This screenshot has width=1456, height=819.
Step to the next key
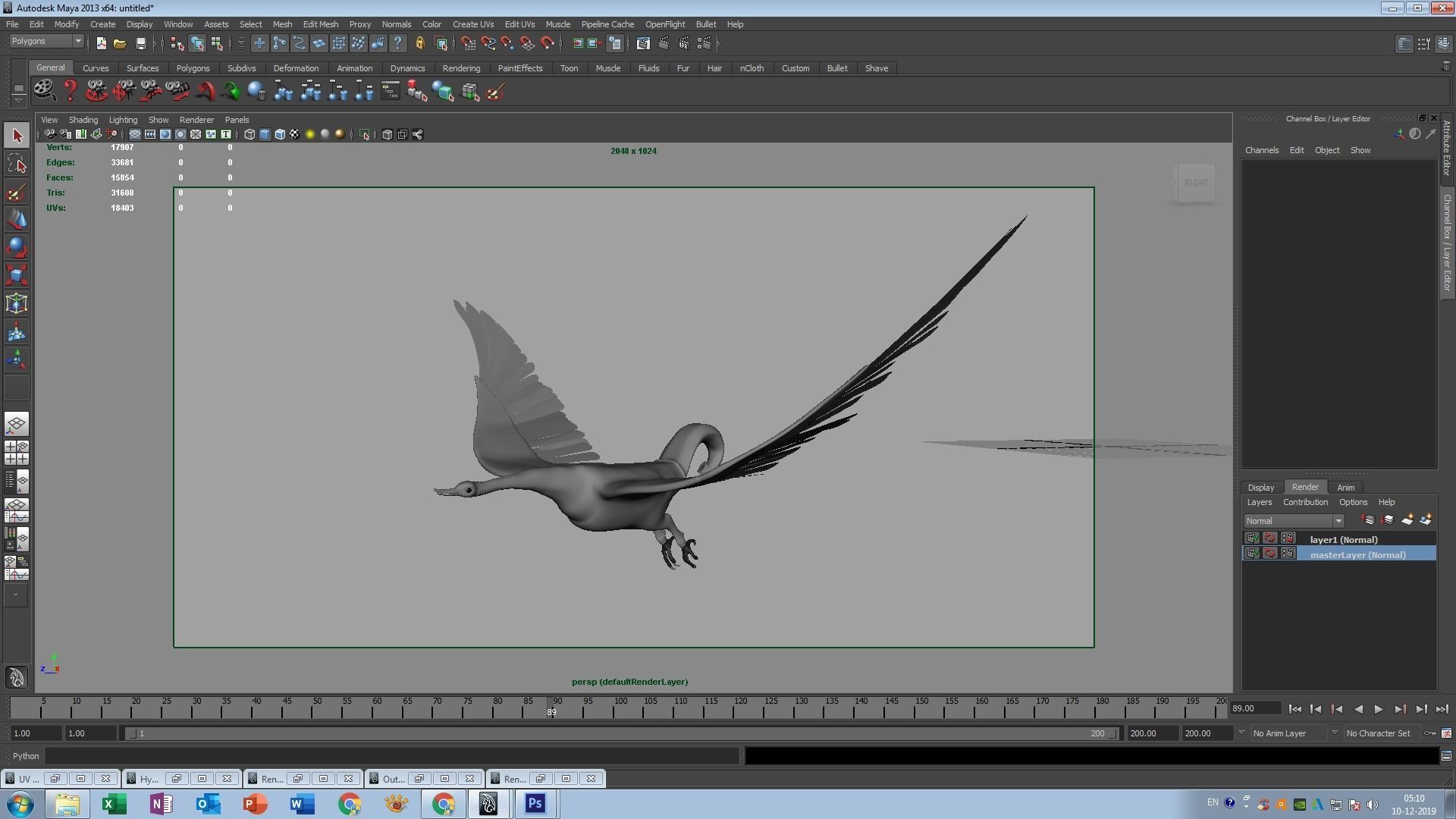pyautogui.click(x=1400, y=709)
